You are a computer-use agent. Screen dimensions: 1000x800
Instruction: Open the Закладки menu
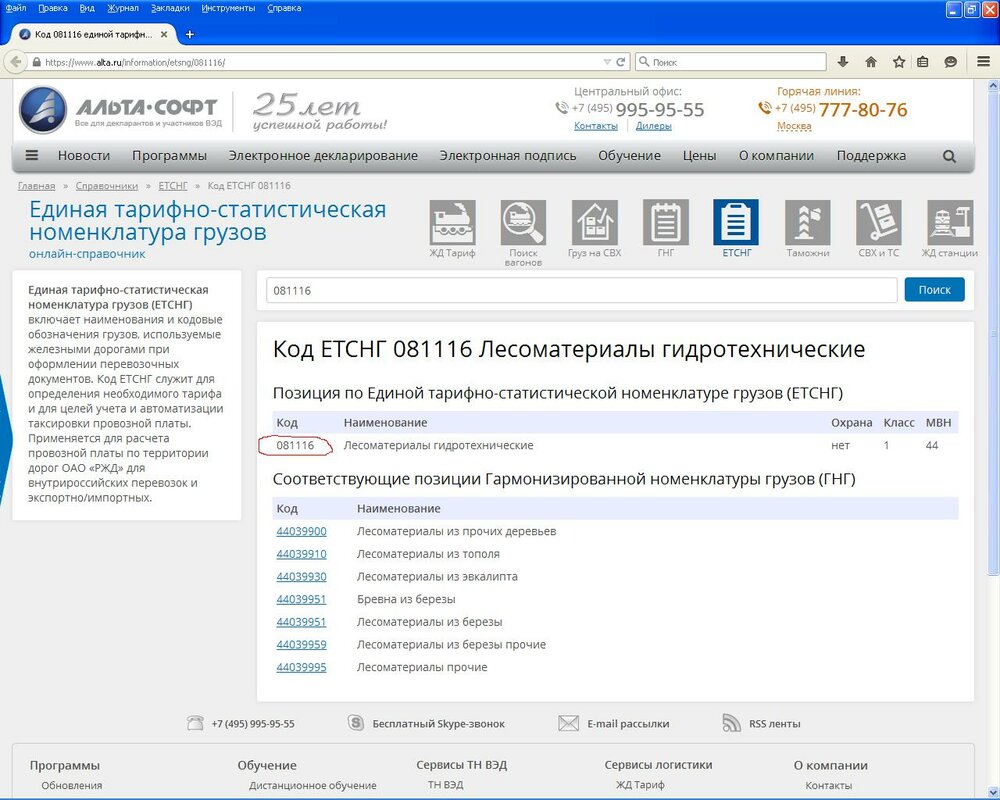[170, 8]
